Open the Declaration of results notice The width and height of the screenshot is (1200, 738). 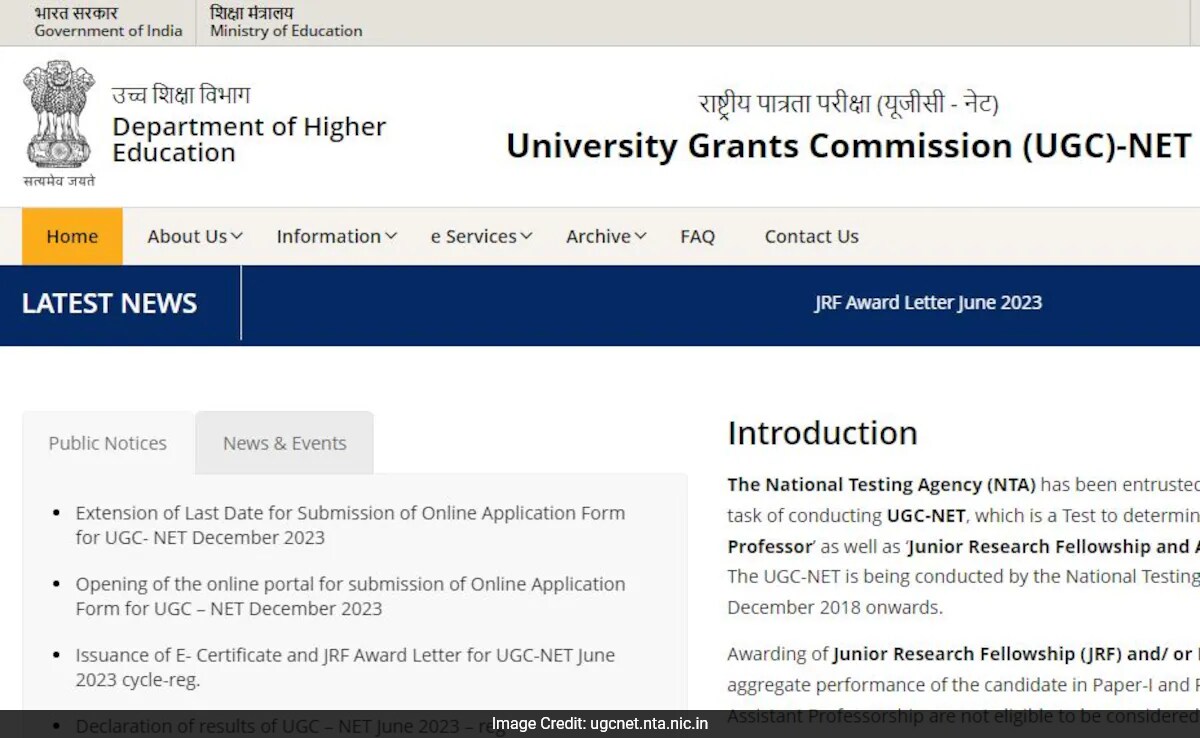290,726
